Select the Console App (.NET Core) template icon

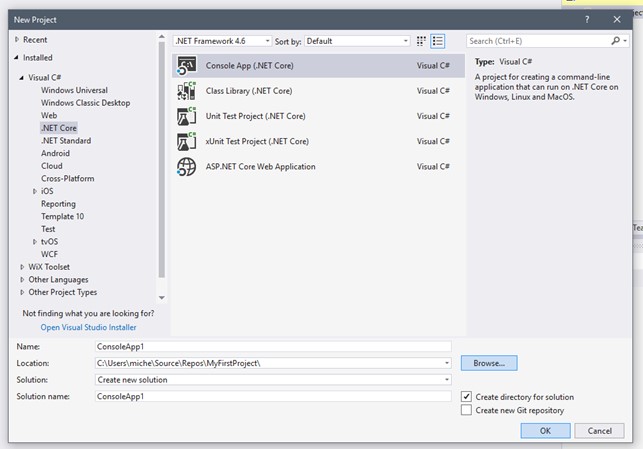tap(187, 65)
